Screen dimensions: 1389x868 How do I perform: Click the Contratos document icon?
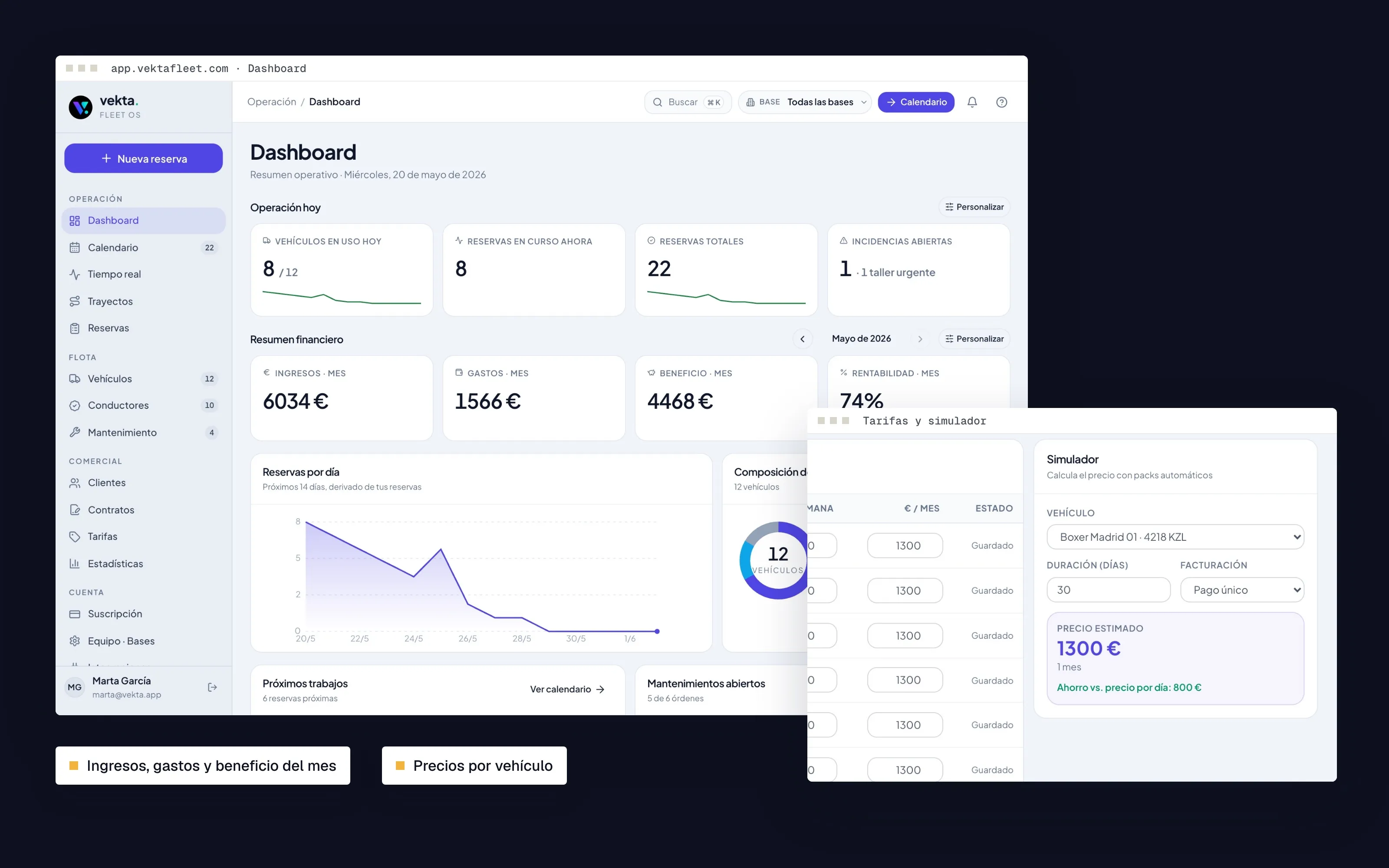pos(75,510)
